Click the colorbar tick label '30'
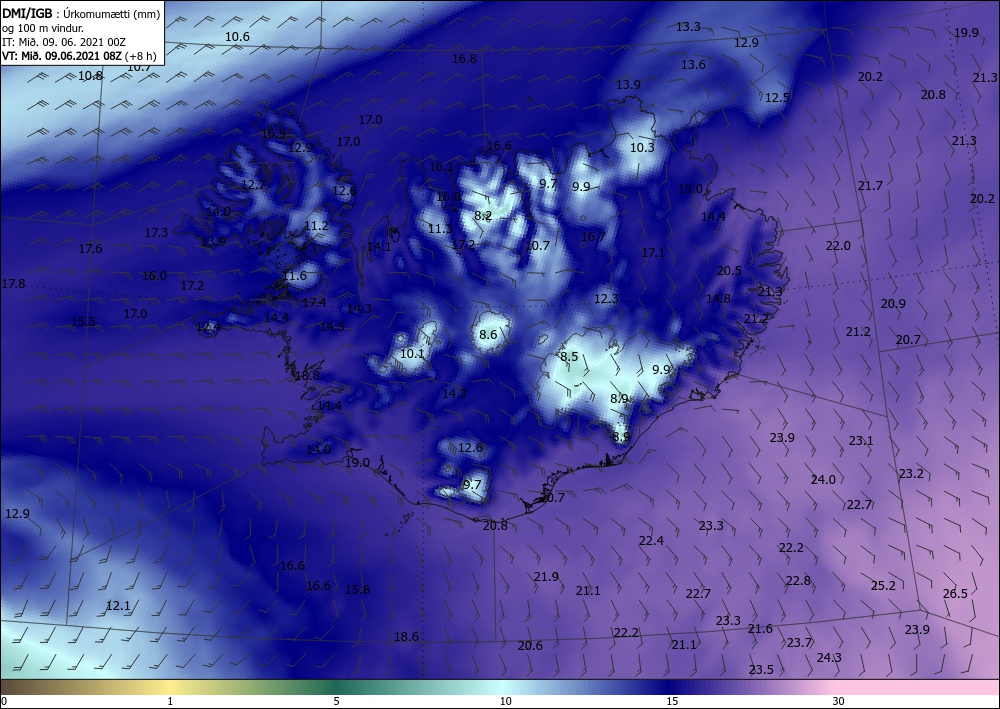 tap(838, 701)
